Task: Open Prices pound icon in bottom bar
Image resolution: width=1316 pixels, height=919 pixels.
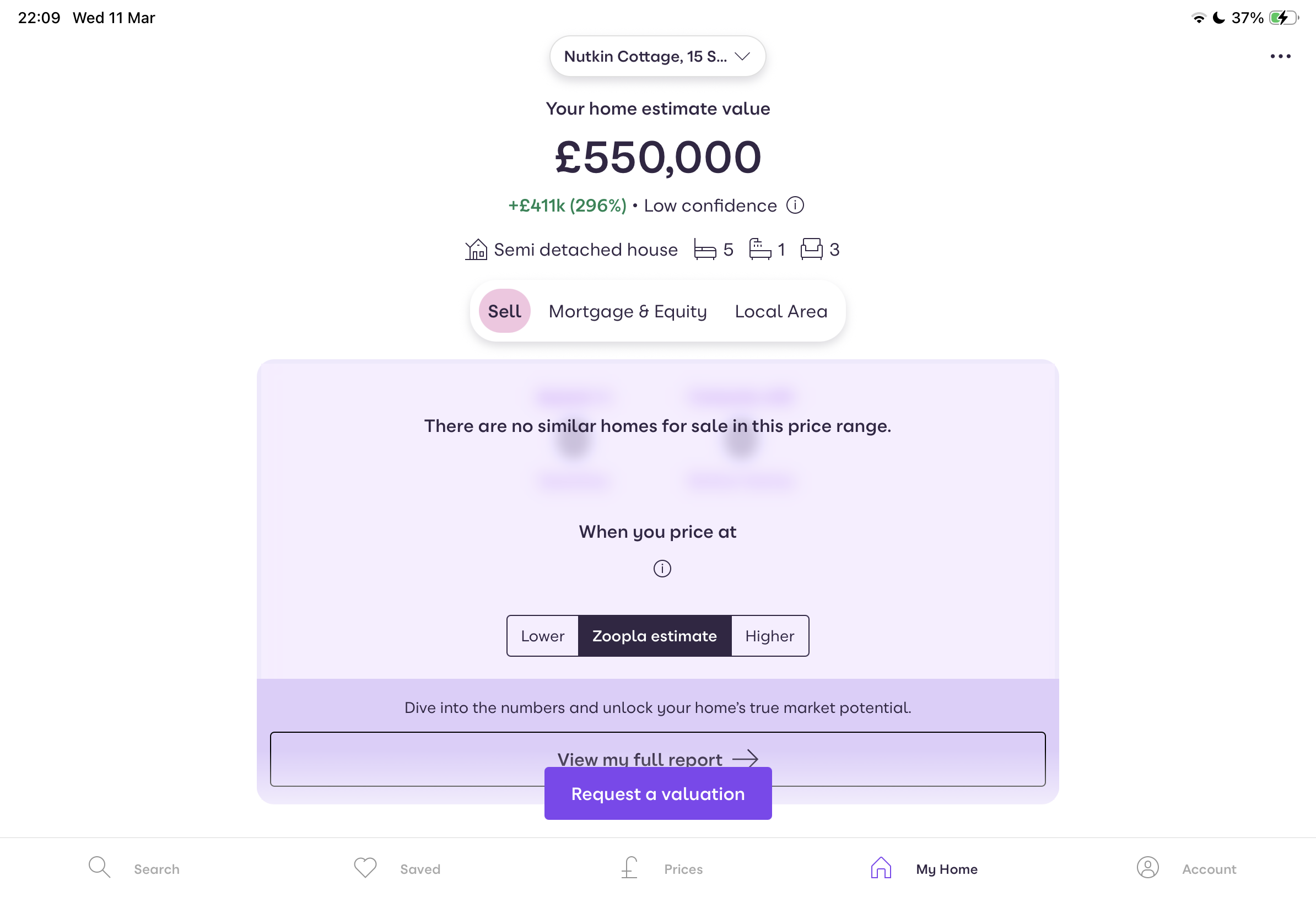Action: pyautogui.click(x=629, y=867)
